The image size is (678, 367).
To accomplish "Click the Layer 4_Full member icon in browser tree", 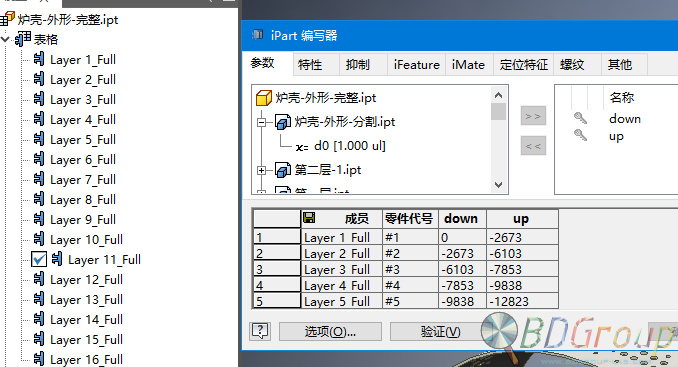I will pos(39,119).
